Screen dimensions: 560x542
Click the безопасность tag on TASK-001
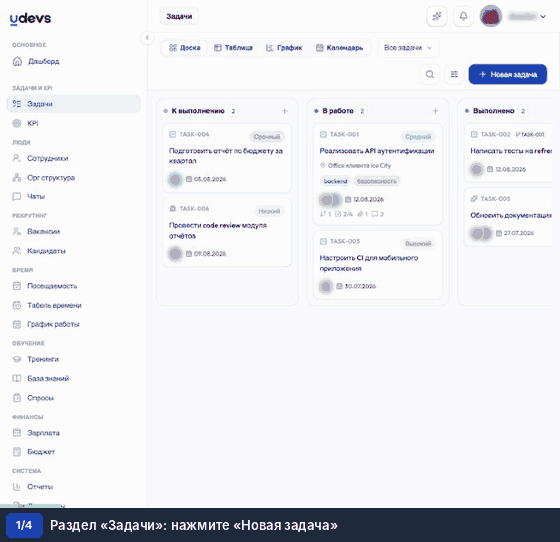point(377,181)
